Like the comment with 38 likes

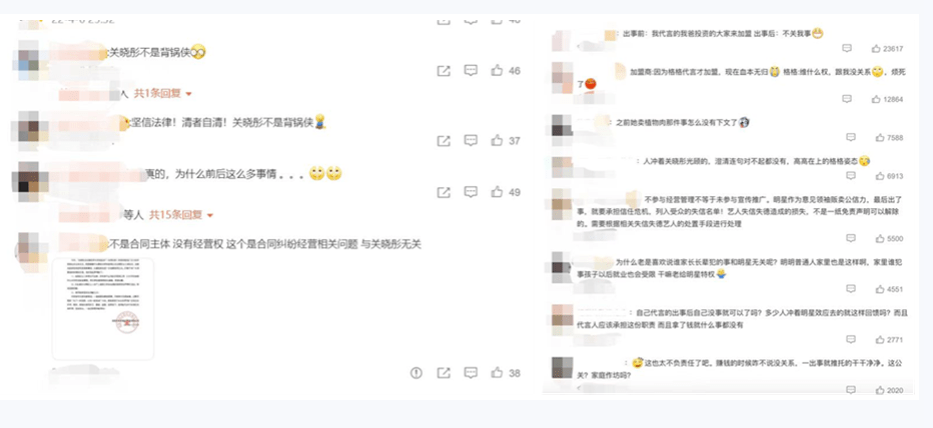pos(497,372)
